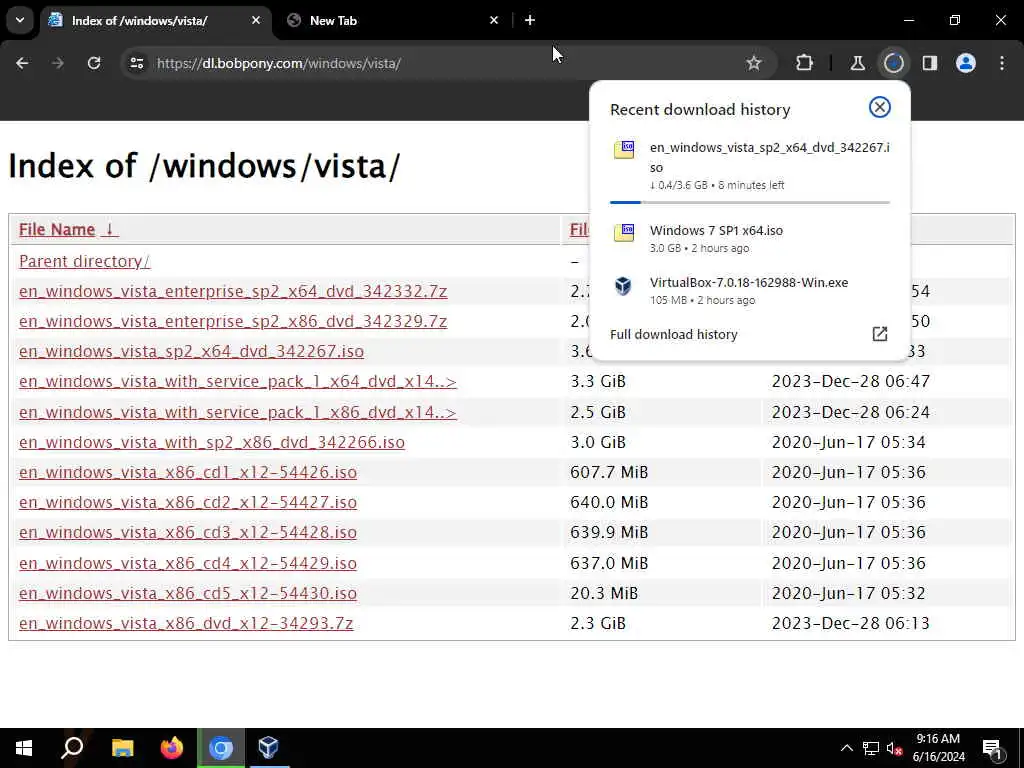Download en_windows_vista_x86_cd3_x12-54428.iso
The width and height of the screenshot is (1024, 768).
188,532
